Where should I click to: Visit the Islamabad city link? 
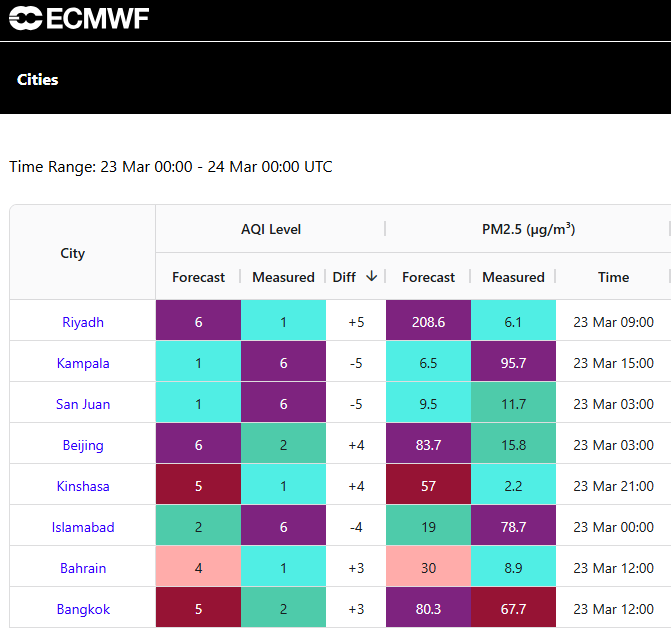point(83,527)
